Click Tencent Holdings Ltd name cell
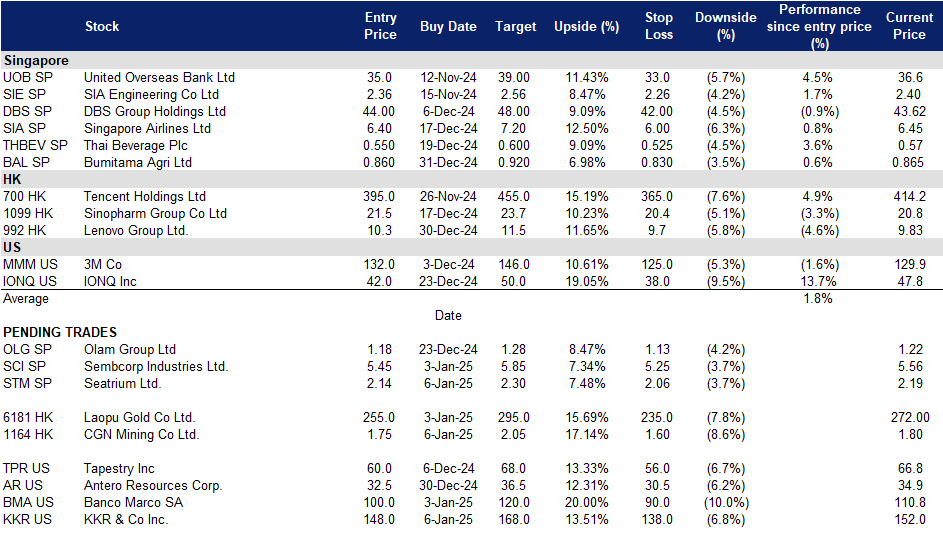The width and height of the screenshot is (943, 545). coord(144,197)
